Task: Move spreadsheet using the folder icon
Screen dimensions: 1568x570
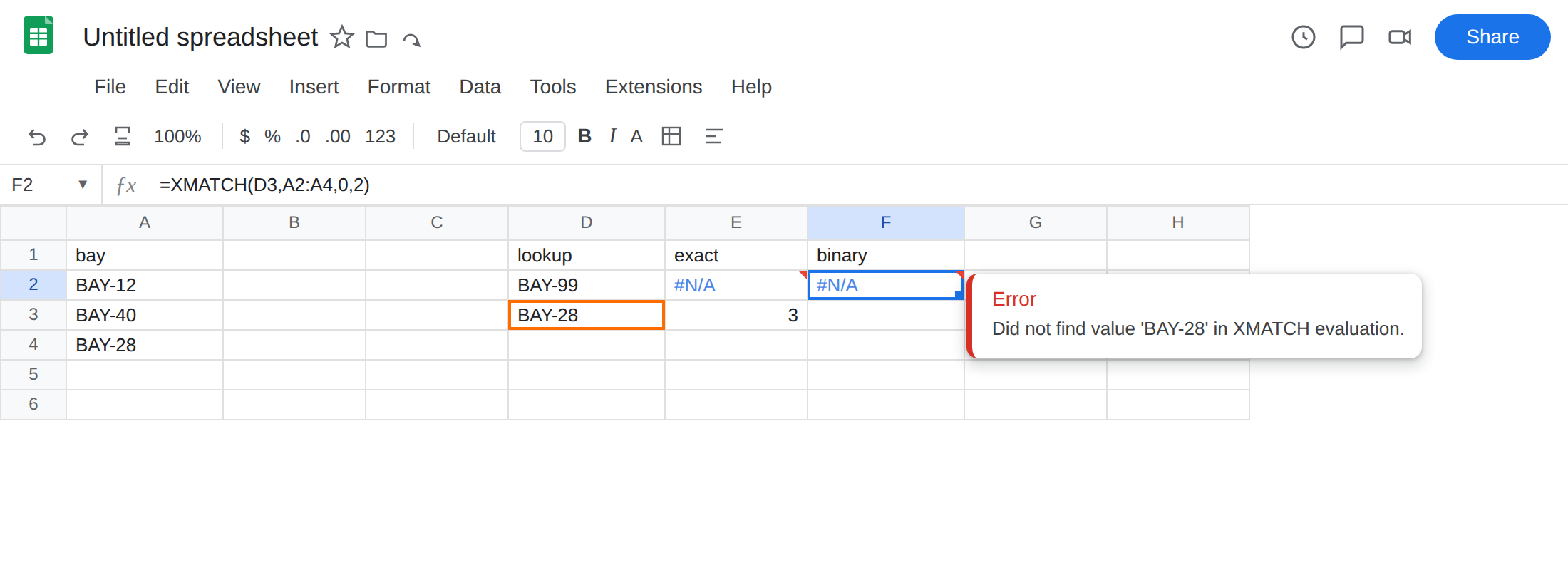Action: click(x=376, y=38)
